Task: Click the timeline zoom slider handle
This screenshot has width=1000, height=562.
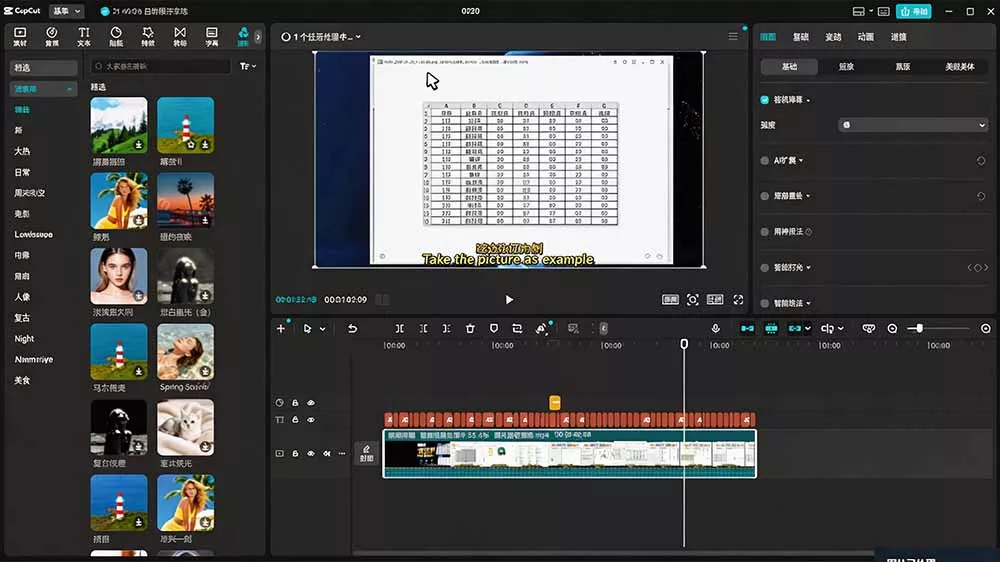Action: [x=919, y=329]
